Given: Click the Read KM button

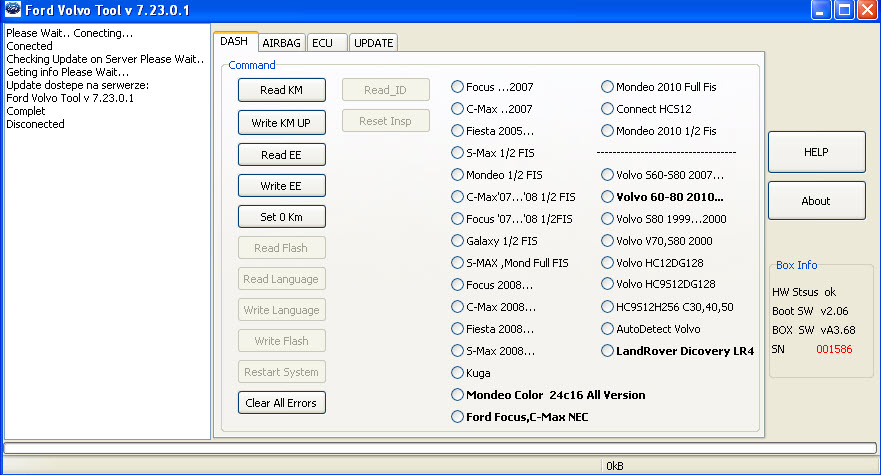Looking at the screenshot, I should 281,90.
